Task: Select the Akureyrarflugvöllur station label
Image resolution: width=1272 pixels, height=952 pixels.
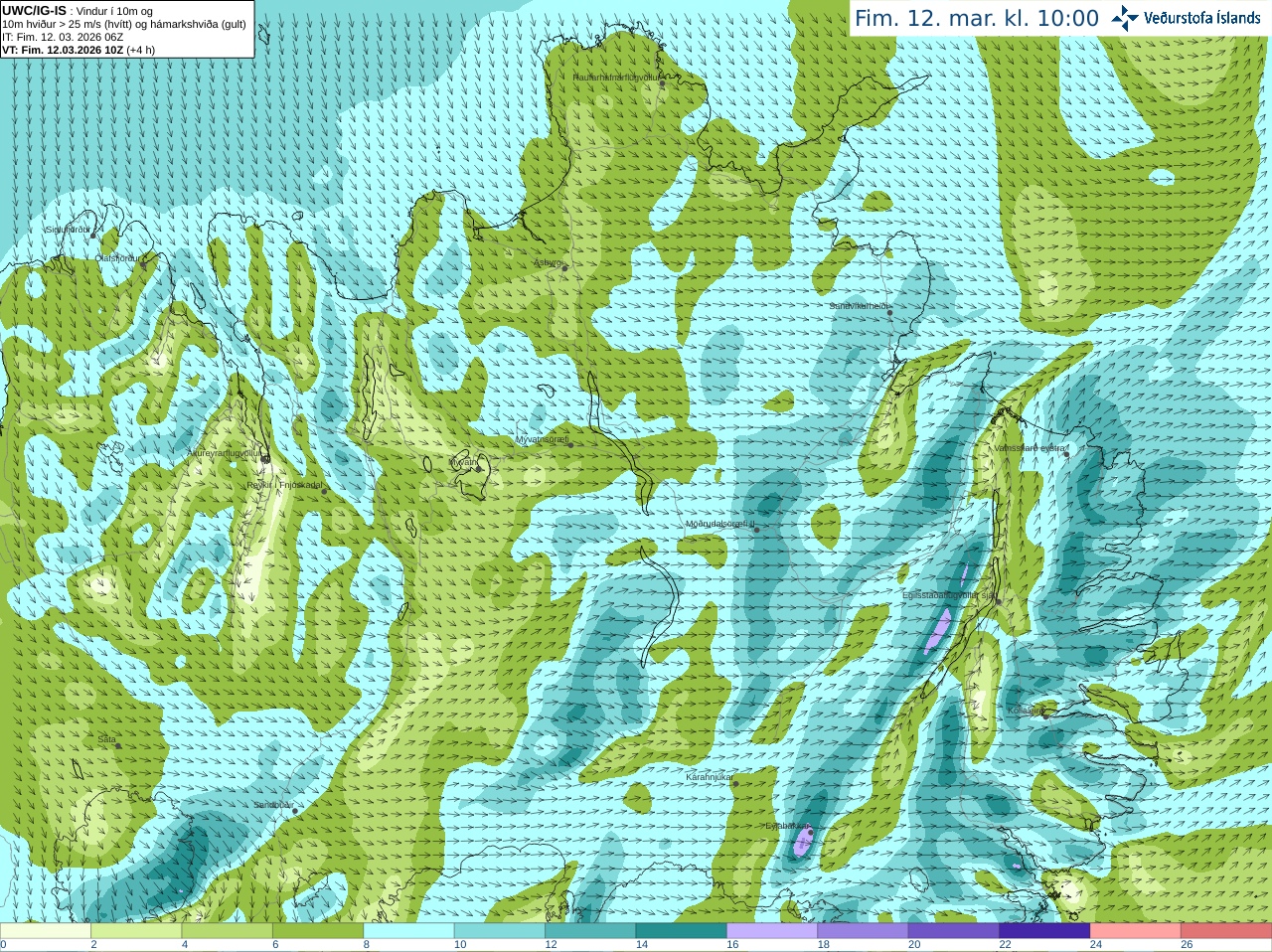Action: (224, 453)
